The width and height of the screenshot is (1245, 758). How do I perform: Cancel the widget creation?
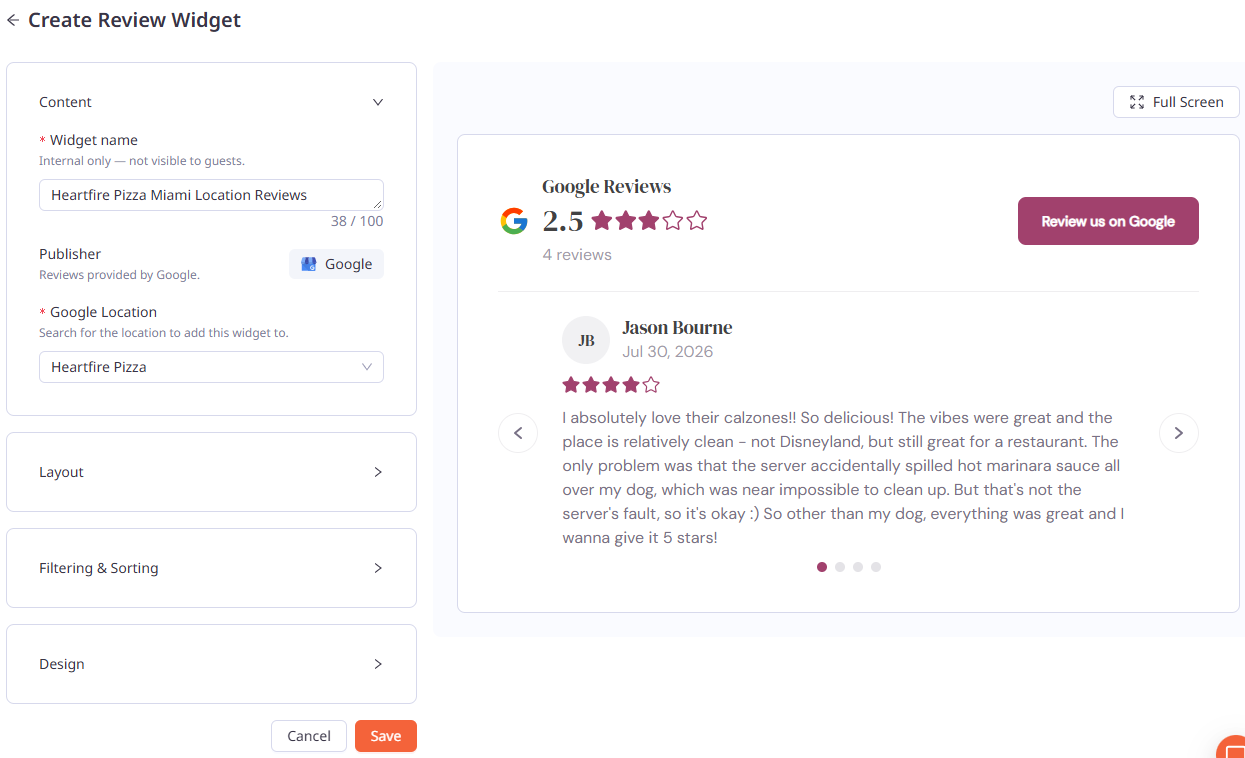coord(309,736)
